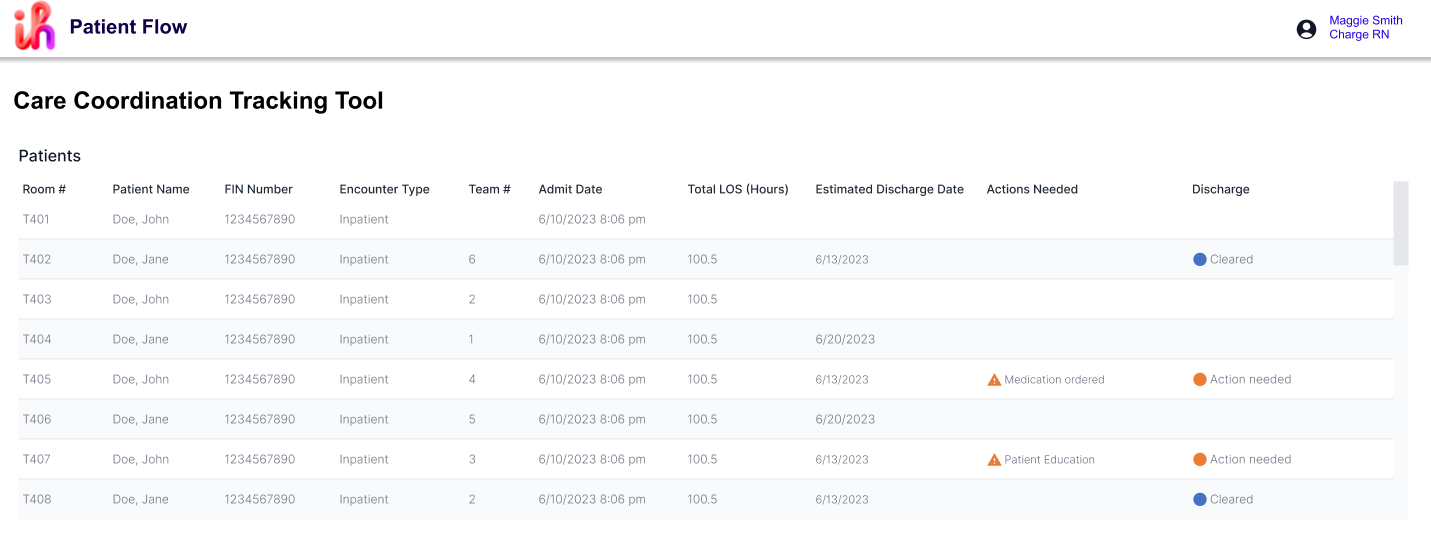Click the warning icon beside Medication ordered

(x=994, y=380)
